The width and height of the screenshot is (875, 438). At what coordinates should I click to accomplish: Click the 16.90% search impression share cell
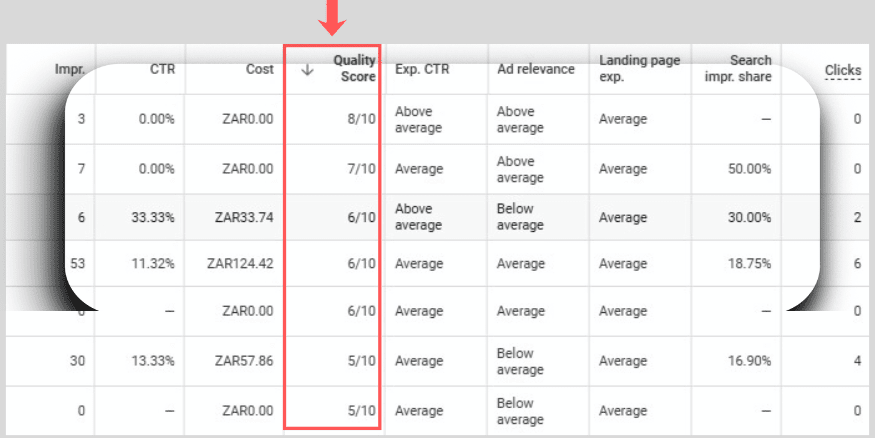748,361
